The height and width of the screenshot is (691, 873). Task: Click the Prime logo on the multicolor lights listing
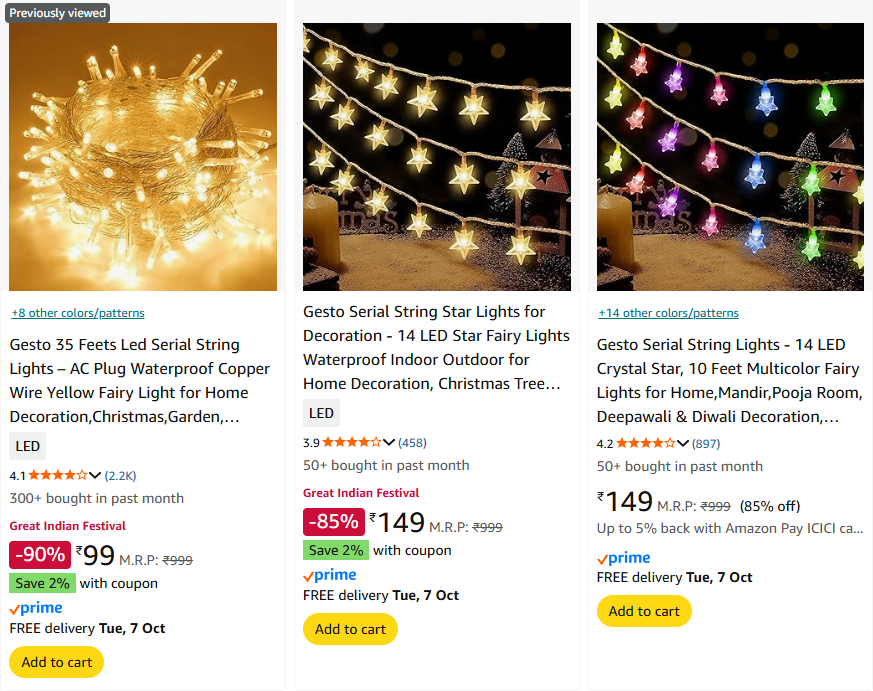[624, 558]
